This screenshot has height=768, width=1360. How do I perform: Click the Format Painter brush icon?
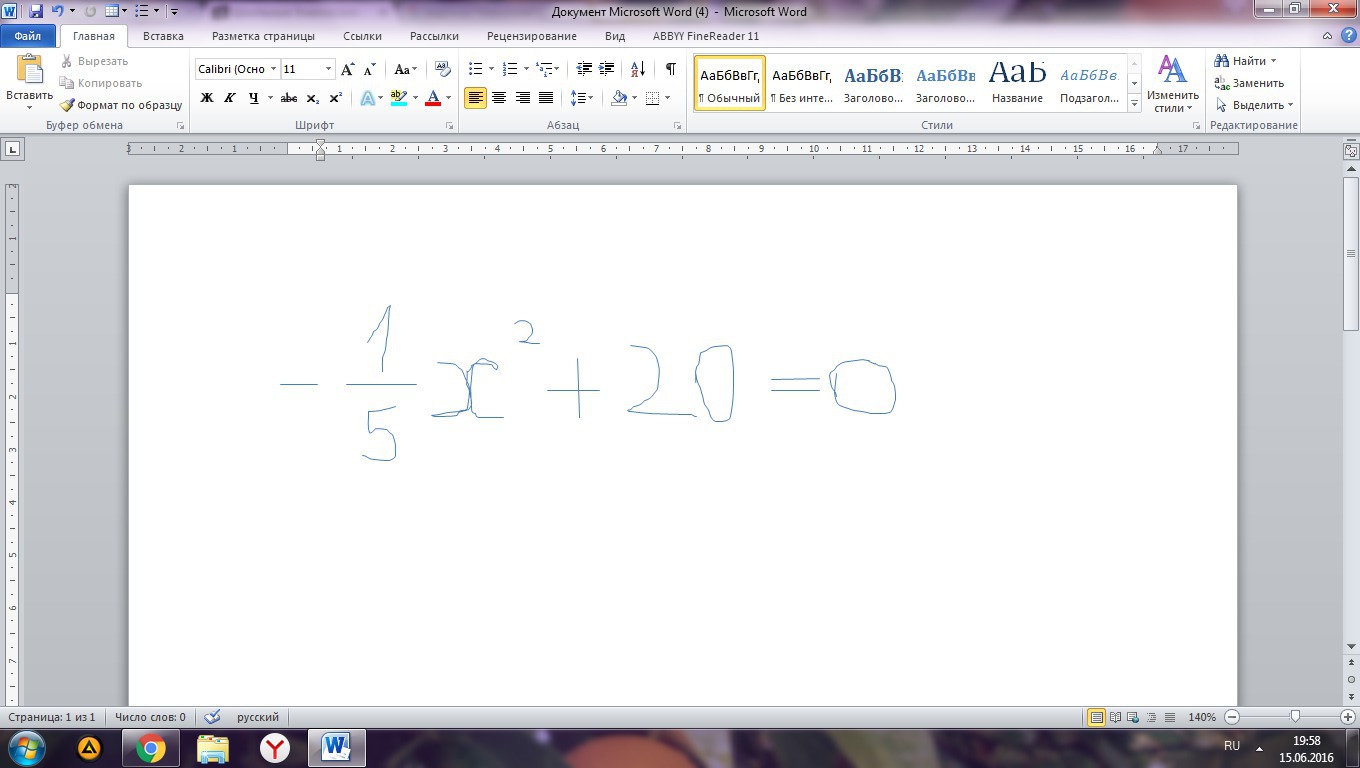pyautogui.click(x=68, y=105)
